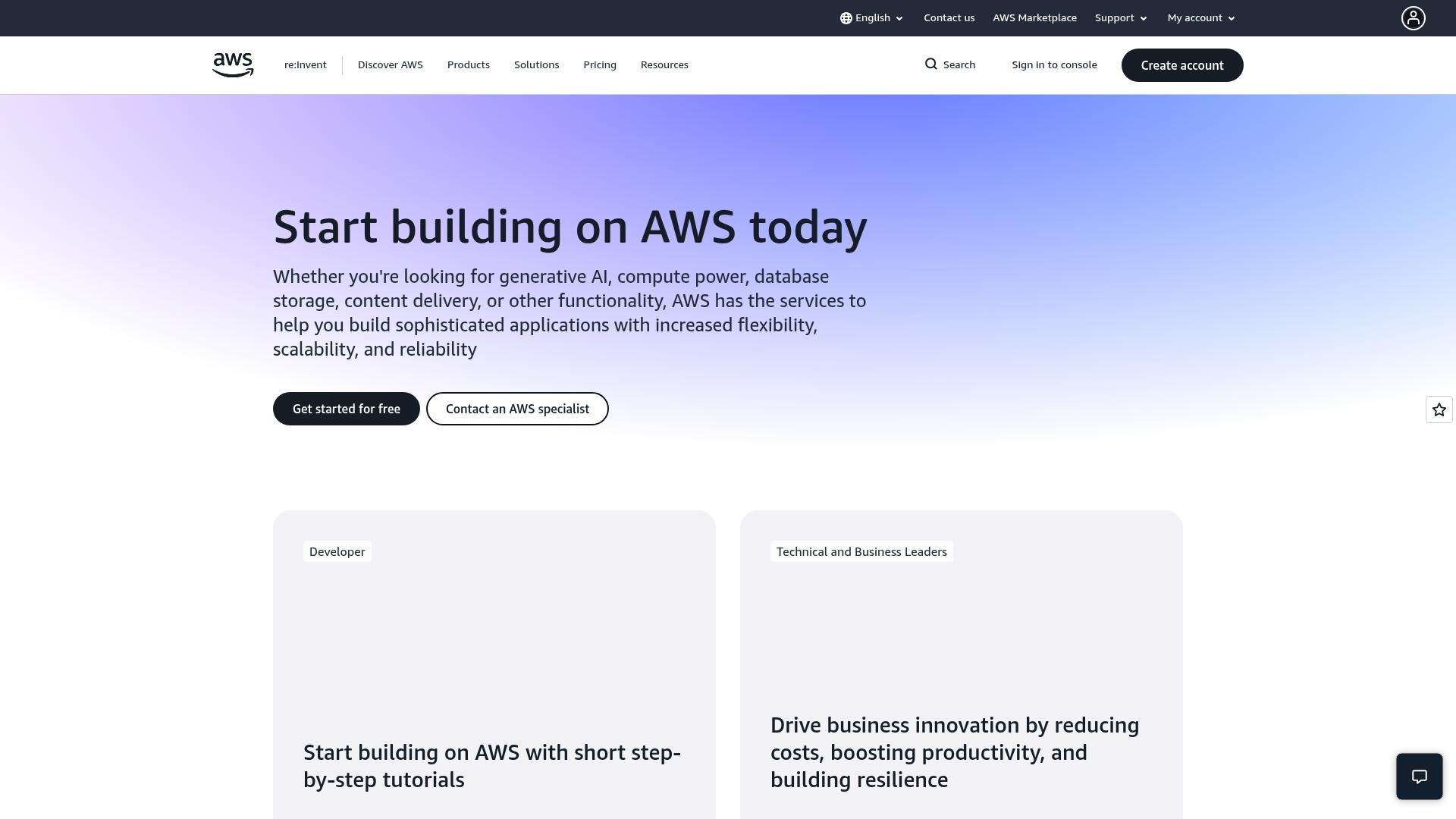Click Get started for free
The image size is (1456, 819).
(347, 409)
